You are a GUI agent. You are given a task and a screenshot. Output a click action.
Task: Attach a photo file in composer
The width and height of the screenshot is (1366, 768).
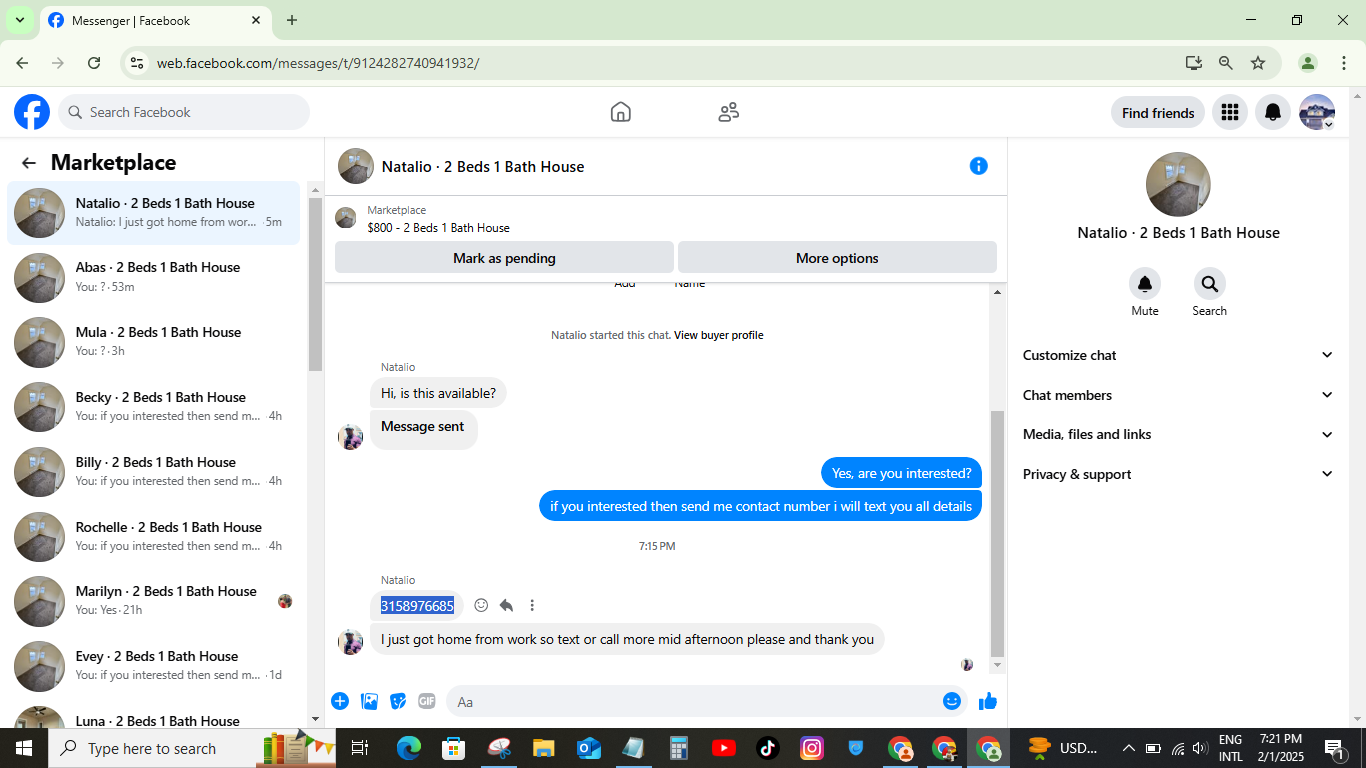pos(369,701)
